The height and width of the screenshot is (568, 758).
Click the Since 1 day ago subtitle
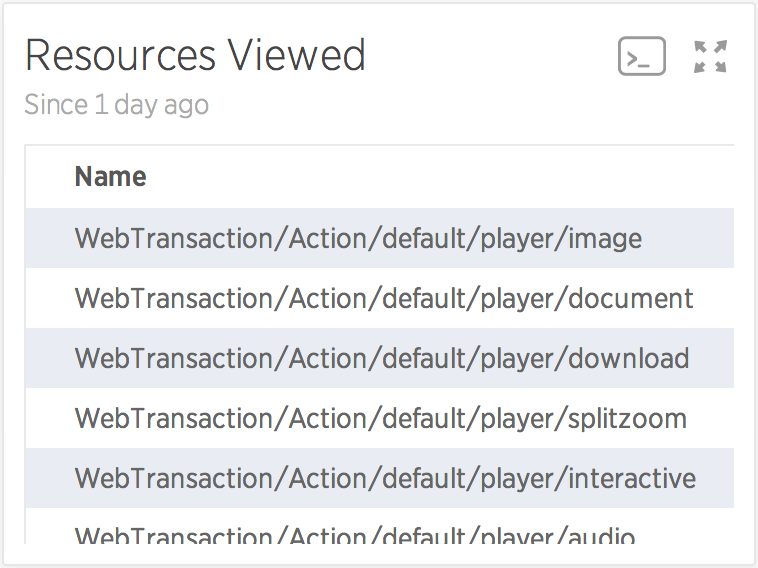[x=117, y=105]
